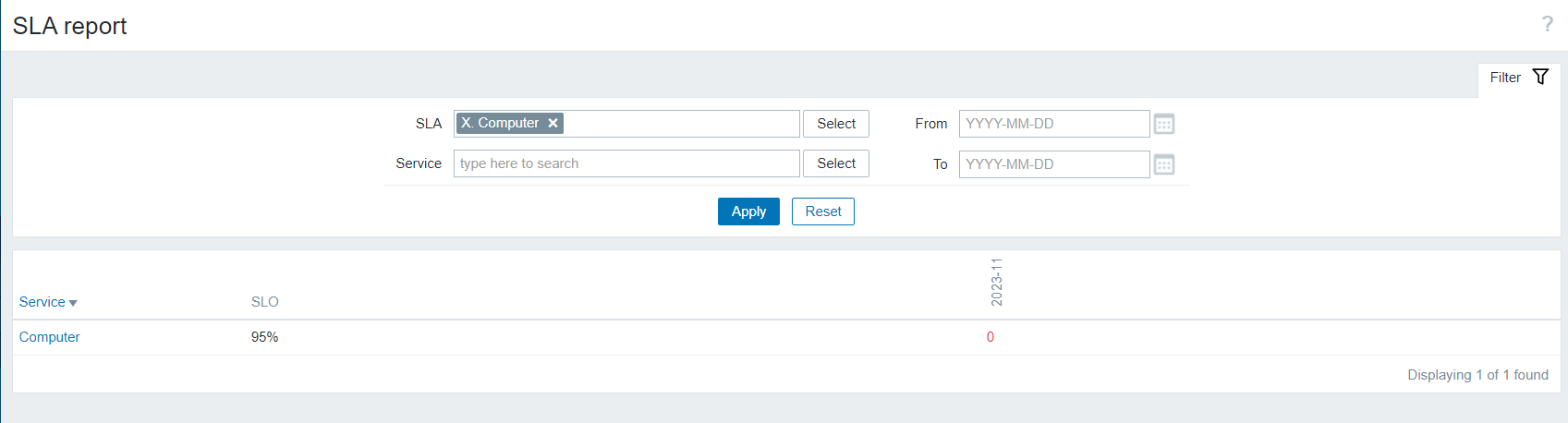
Task: Click the 2023-11 period column header
Action: coord(996,283)
